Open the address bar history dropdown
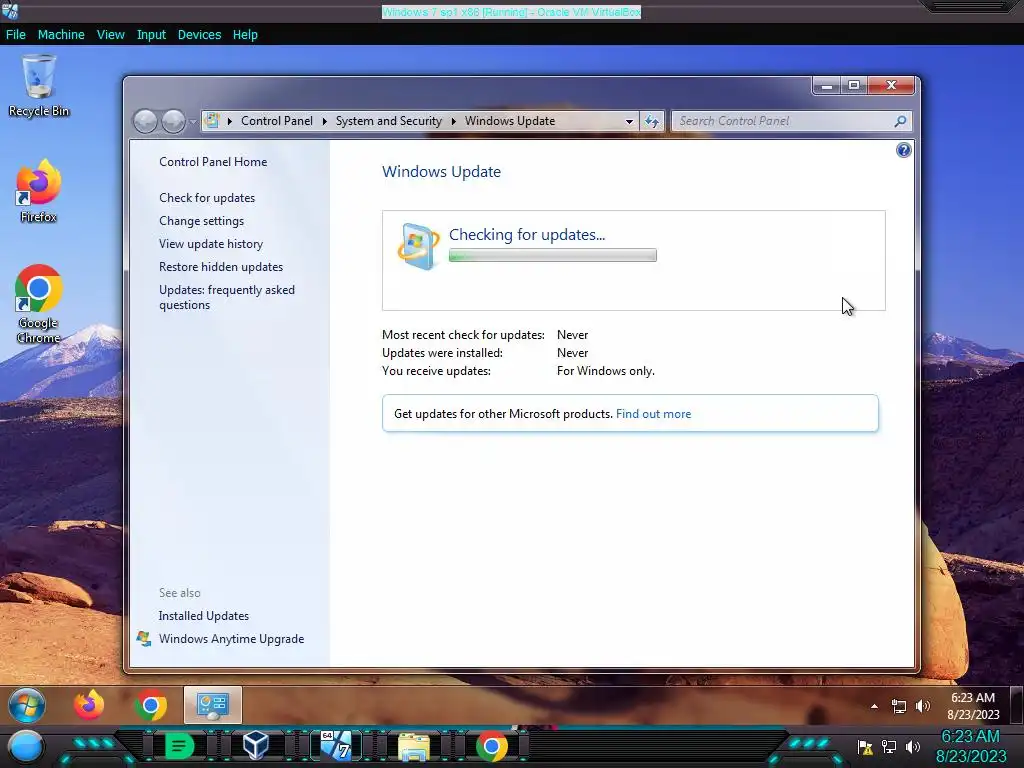1024x768 pixels. [x=629, y=121]
